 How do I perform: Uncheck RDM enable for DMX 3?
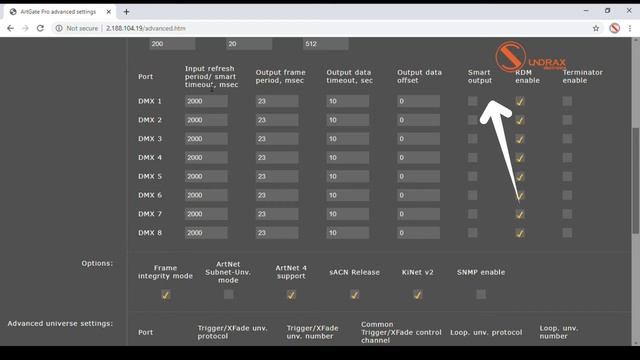coord(520,139)
